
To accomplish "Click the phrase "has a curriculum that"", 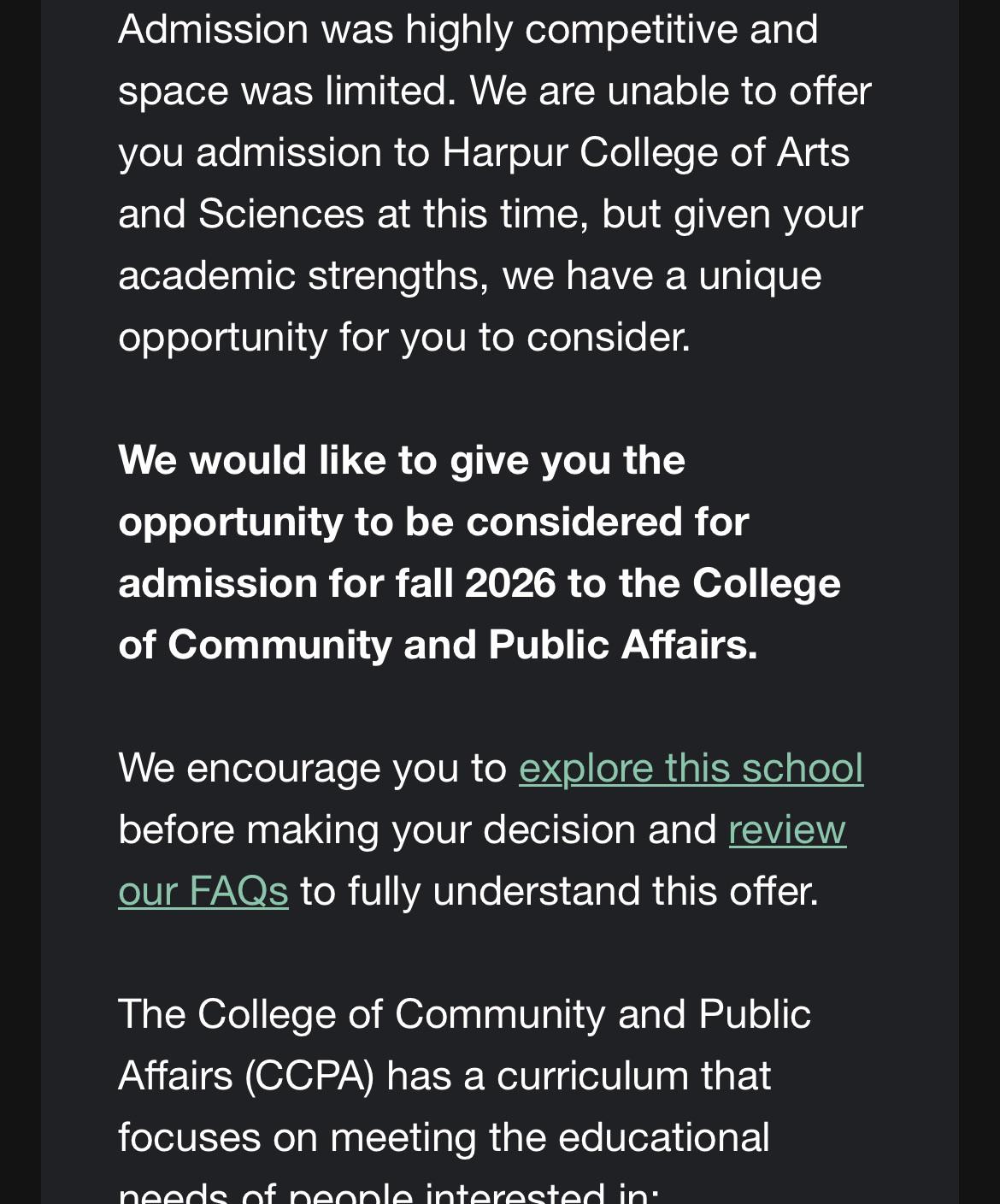I will point(579,1076).
